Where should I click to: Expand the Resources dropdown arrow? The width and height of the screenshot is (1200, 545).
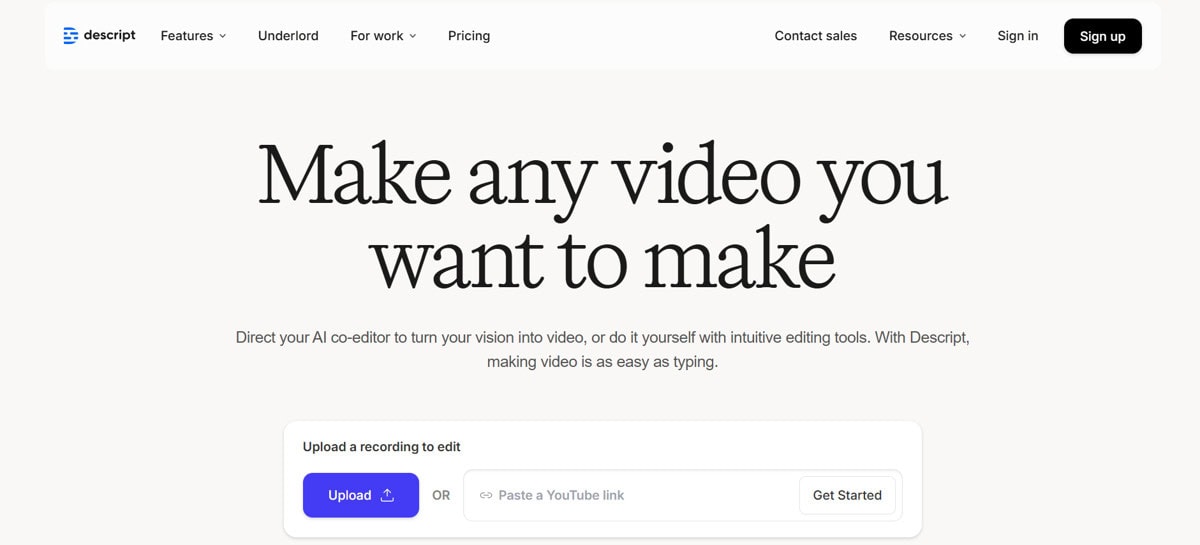pos(963,36)
